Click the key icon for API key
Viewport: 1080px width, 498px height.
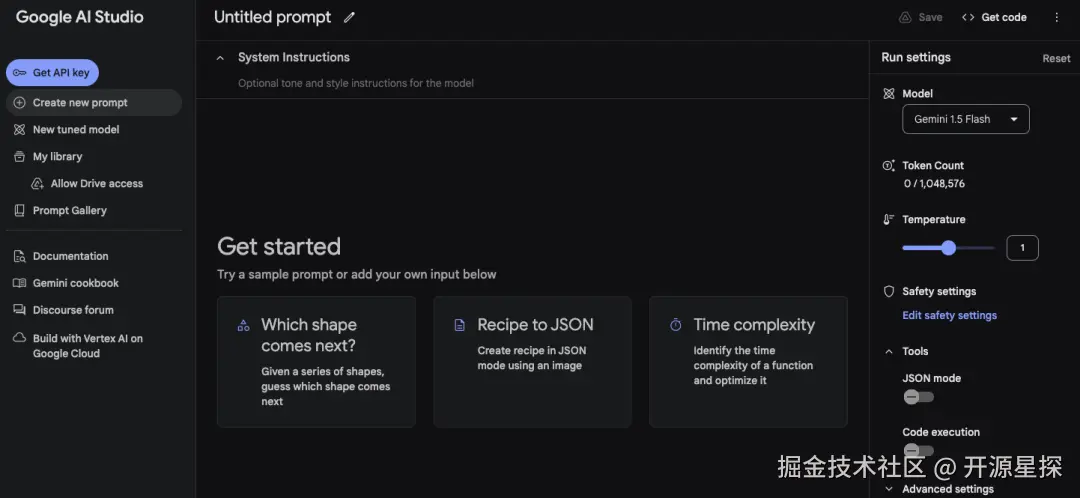(20, 73)
